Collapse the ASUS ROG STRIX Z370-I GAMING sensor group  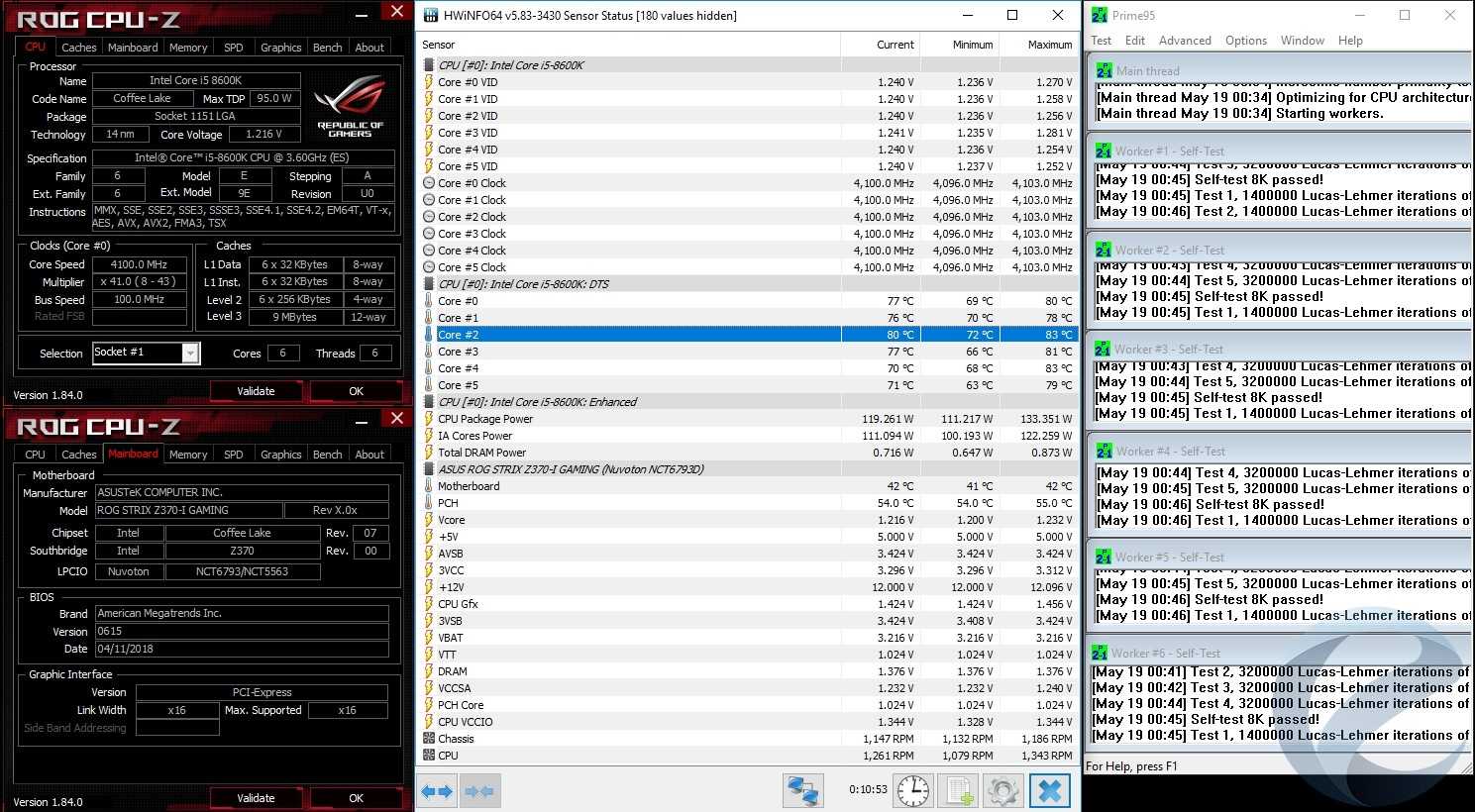[429, 469]
